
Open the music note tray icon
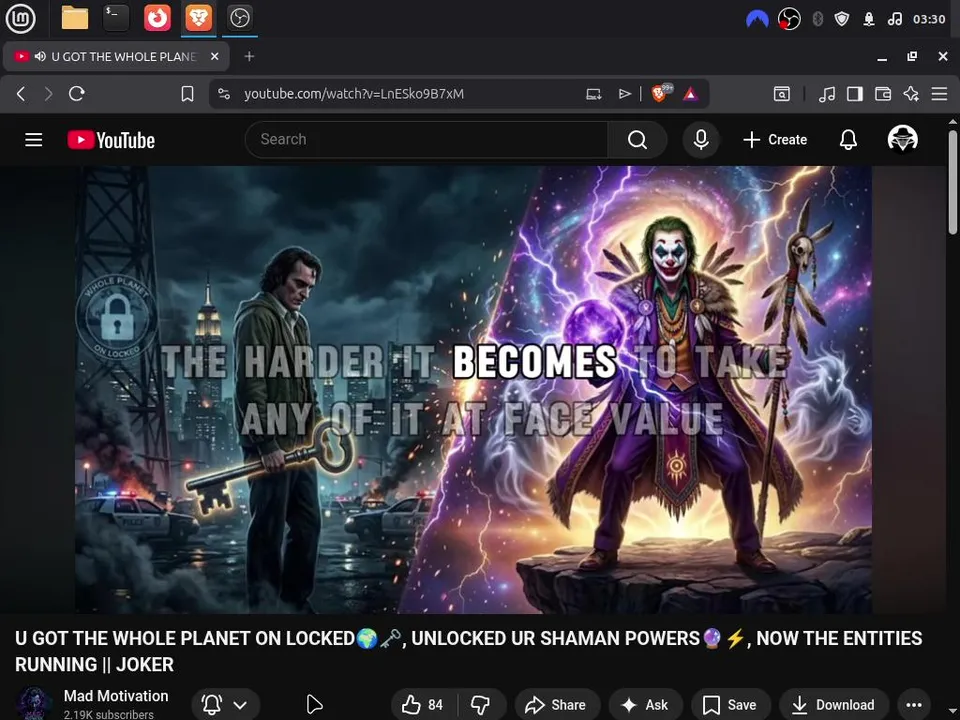click(894, 19)
